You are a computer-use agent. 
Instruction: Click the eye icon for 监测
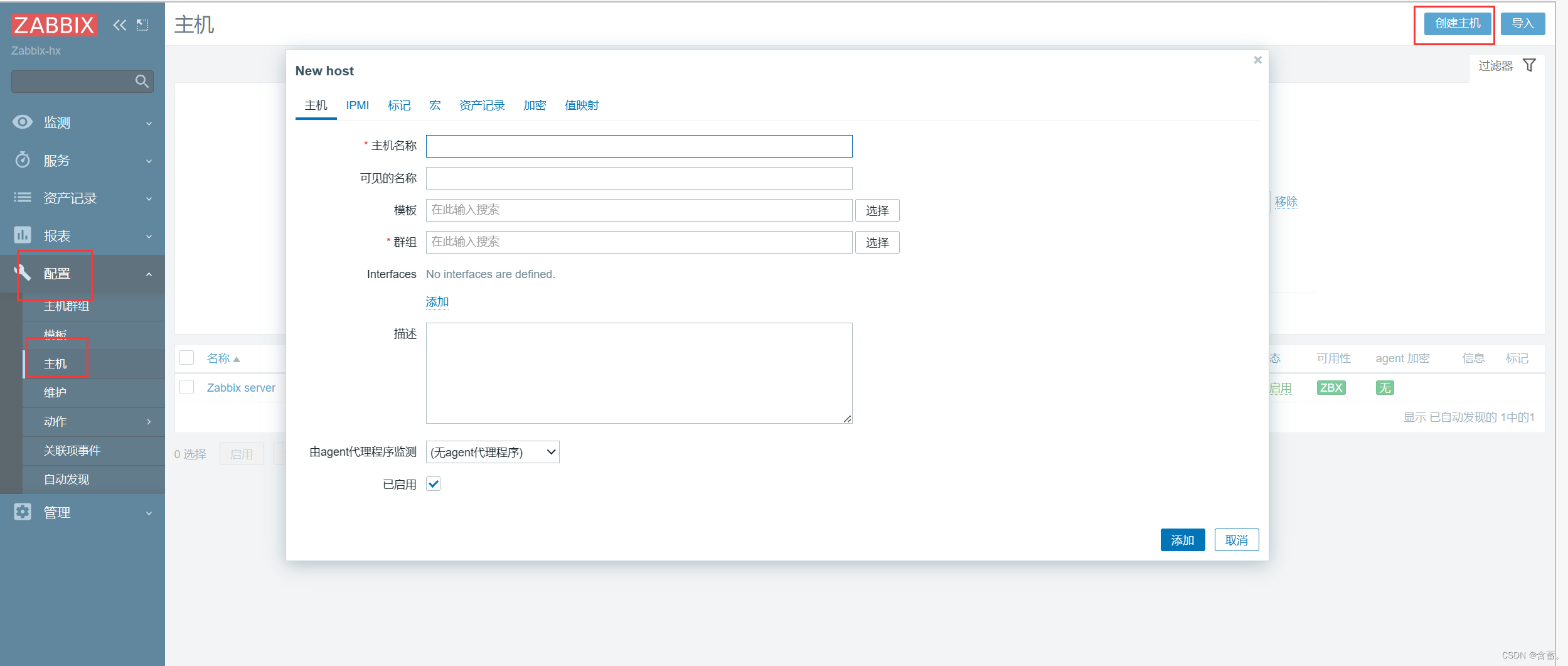click(x=23, y=122)
